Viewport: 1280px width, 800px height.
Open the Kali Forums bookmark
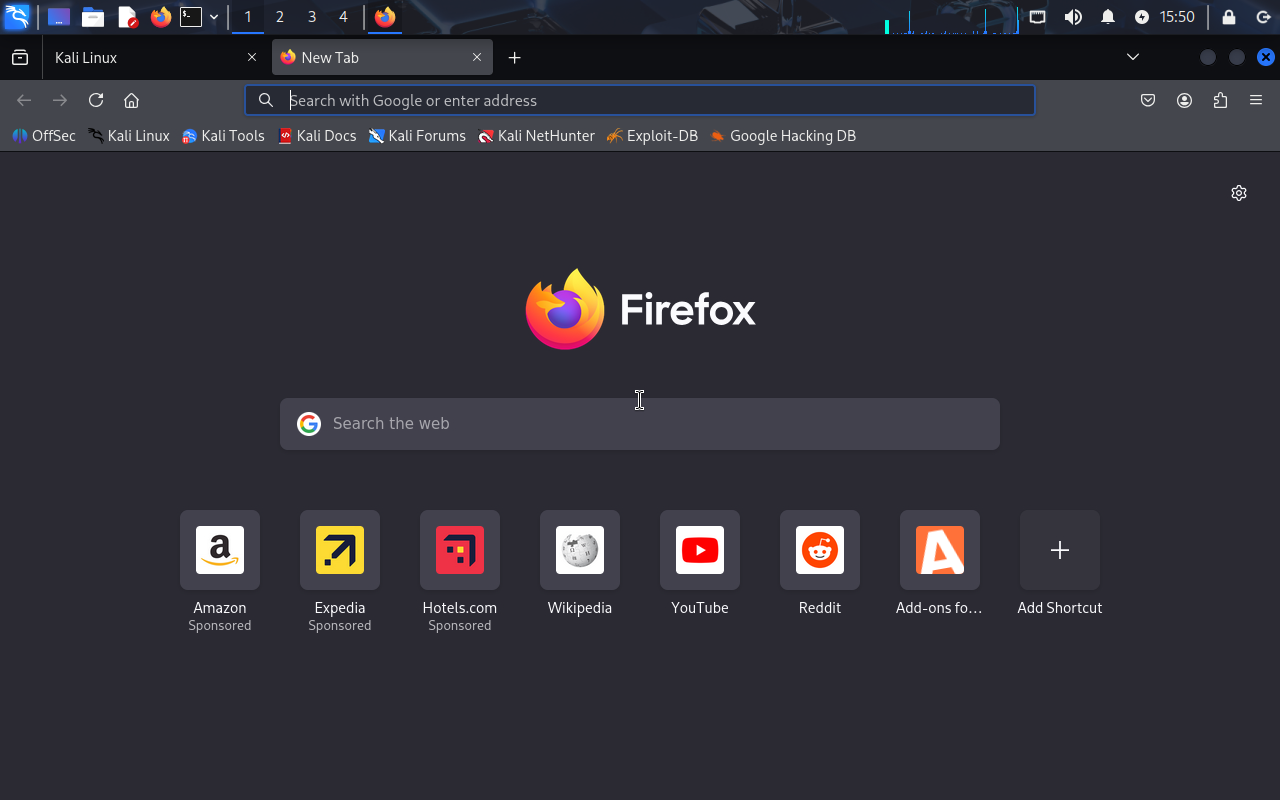click(417, 136)
